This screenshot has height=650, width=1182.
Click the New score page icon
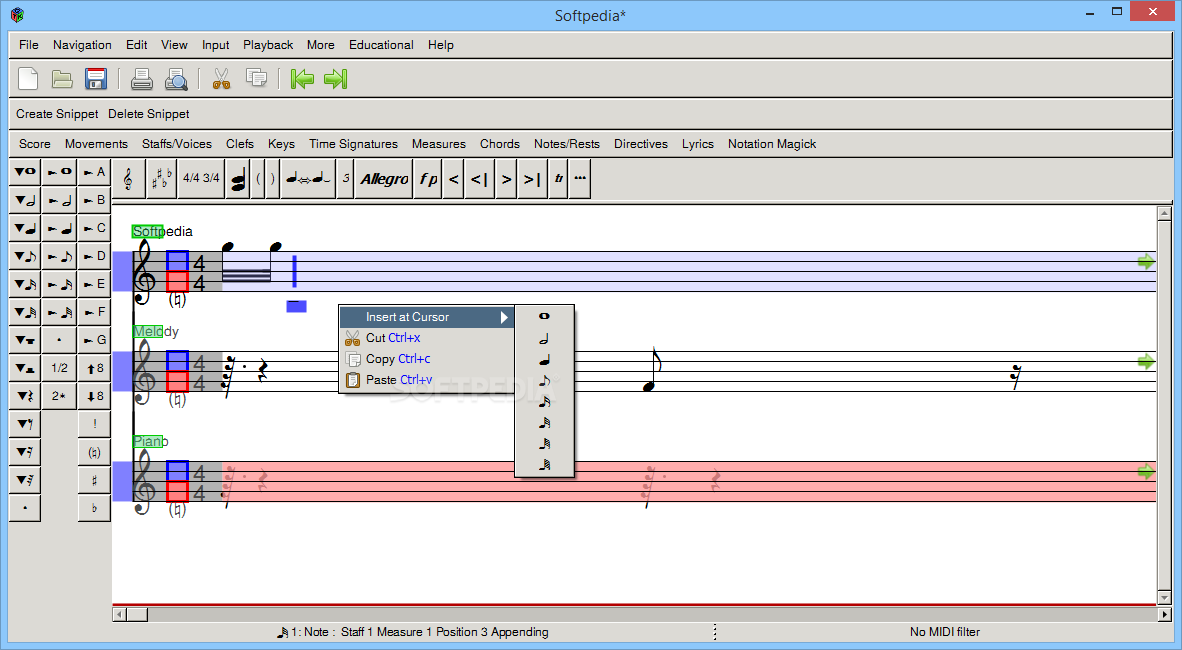click(28, 78)
